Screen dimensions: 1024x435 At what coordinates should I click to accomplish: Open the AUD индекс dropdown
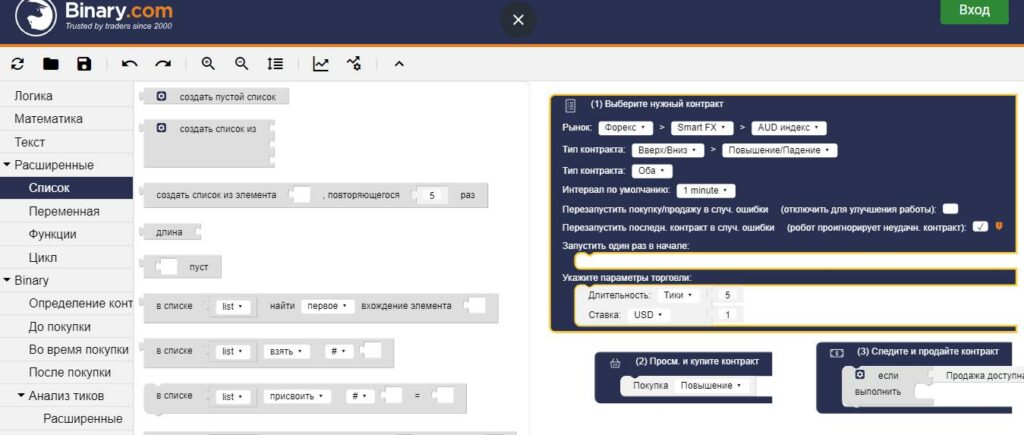click(x=788, y=128)
